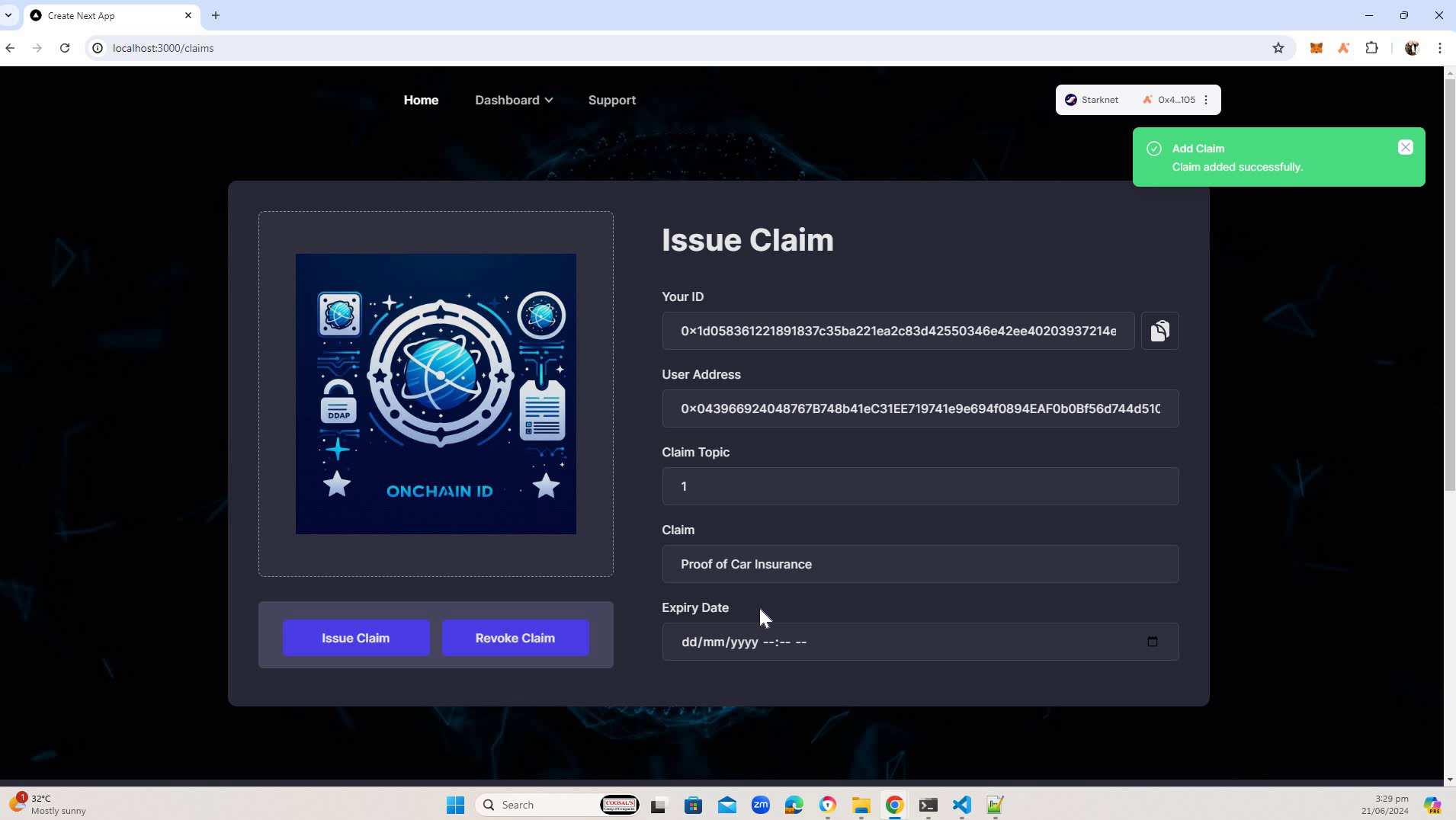Open the Windows Start menu

tap(455, 805)
